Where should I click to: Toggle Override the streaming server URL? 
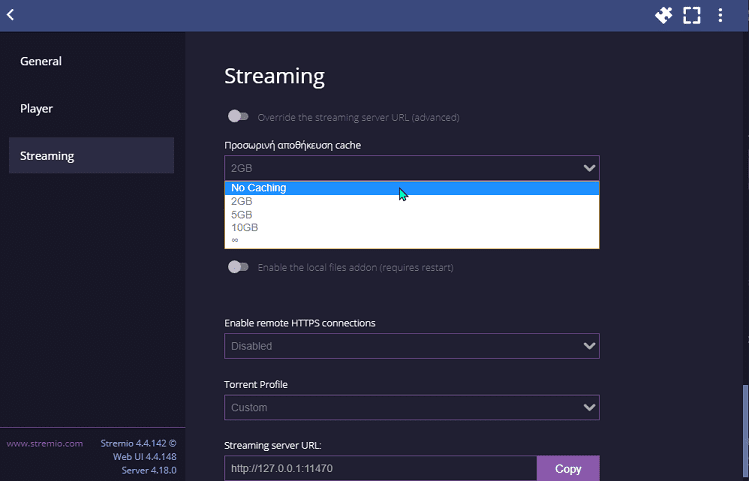[x=238, y=117]
